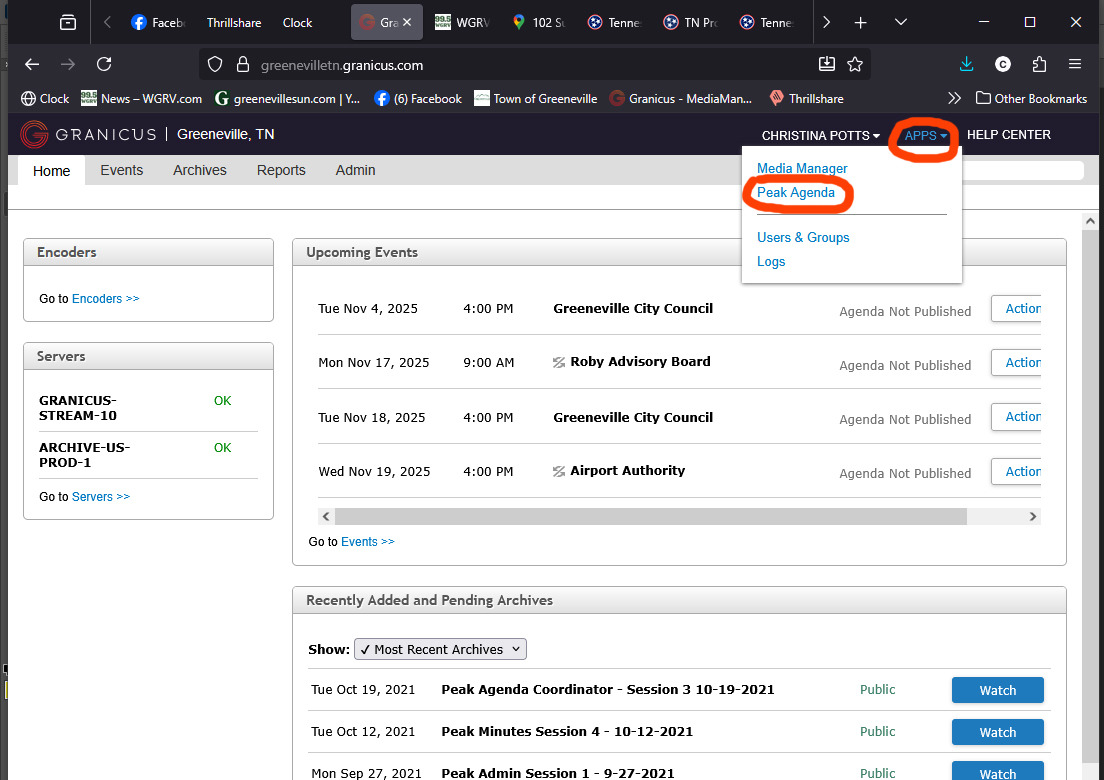Click the page reload icon
Viewport: 1104px width, 780px height.
[x=104, y=63]
